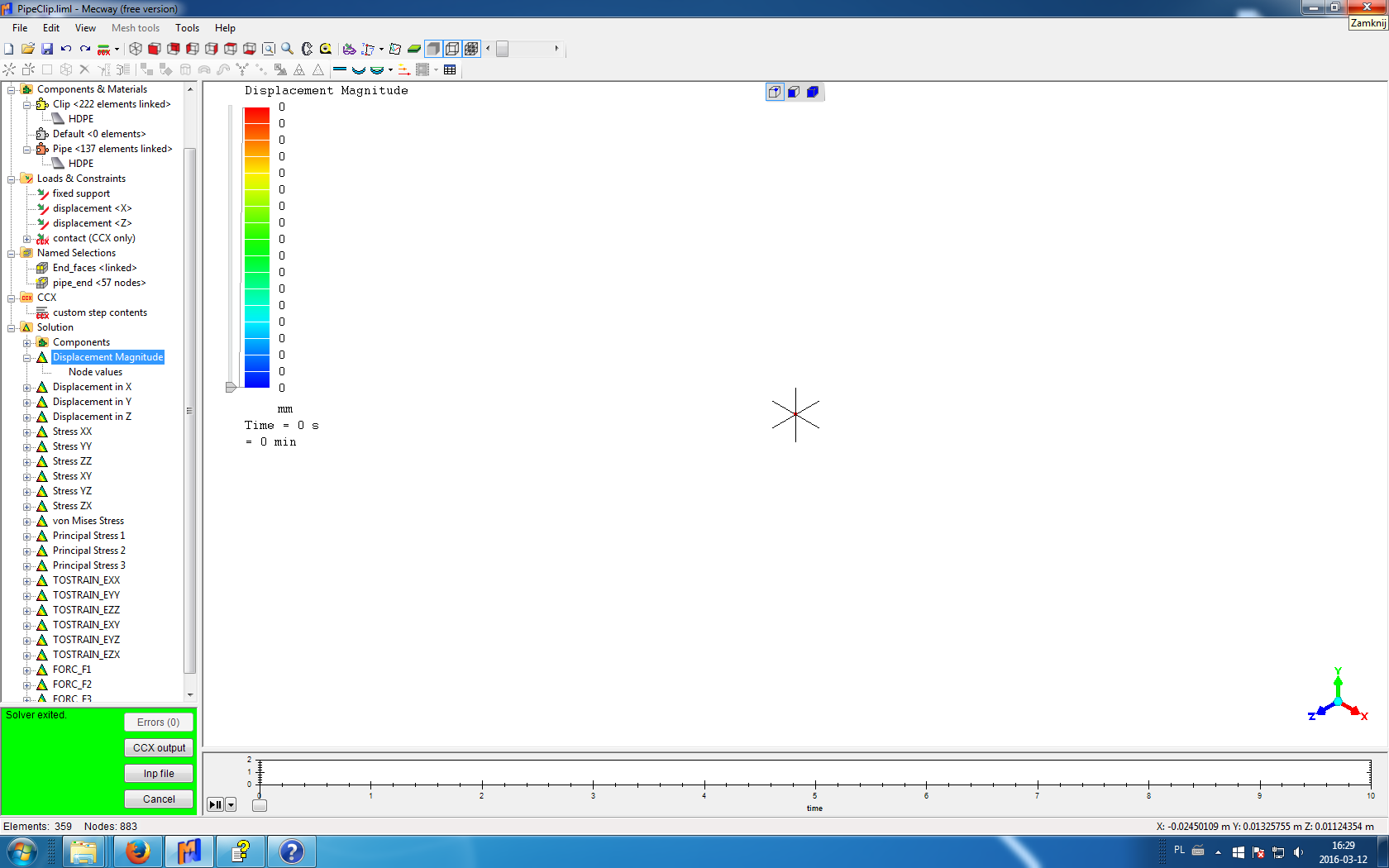
Task: Open the View menu
Action: (85, 28)
